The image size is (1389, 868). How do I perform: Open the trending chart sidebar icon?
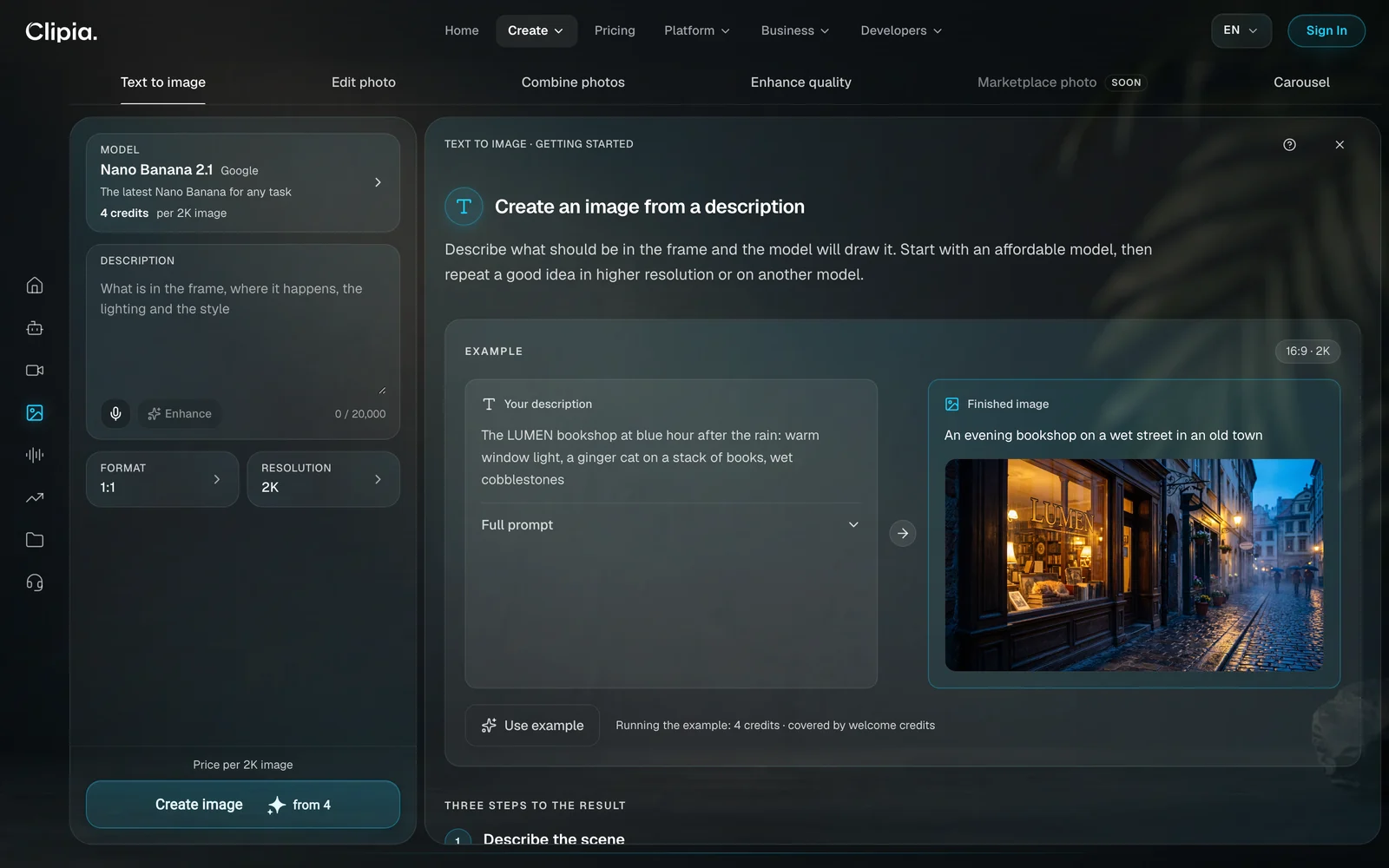pyautogui.click(x=35, y=497)
